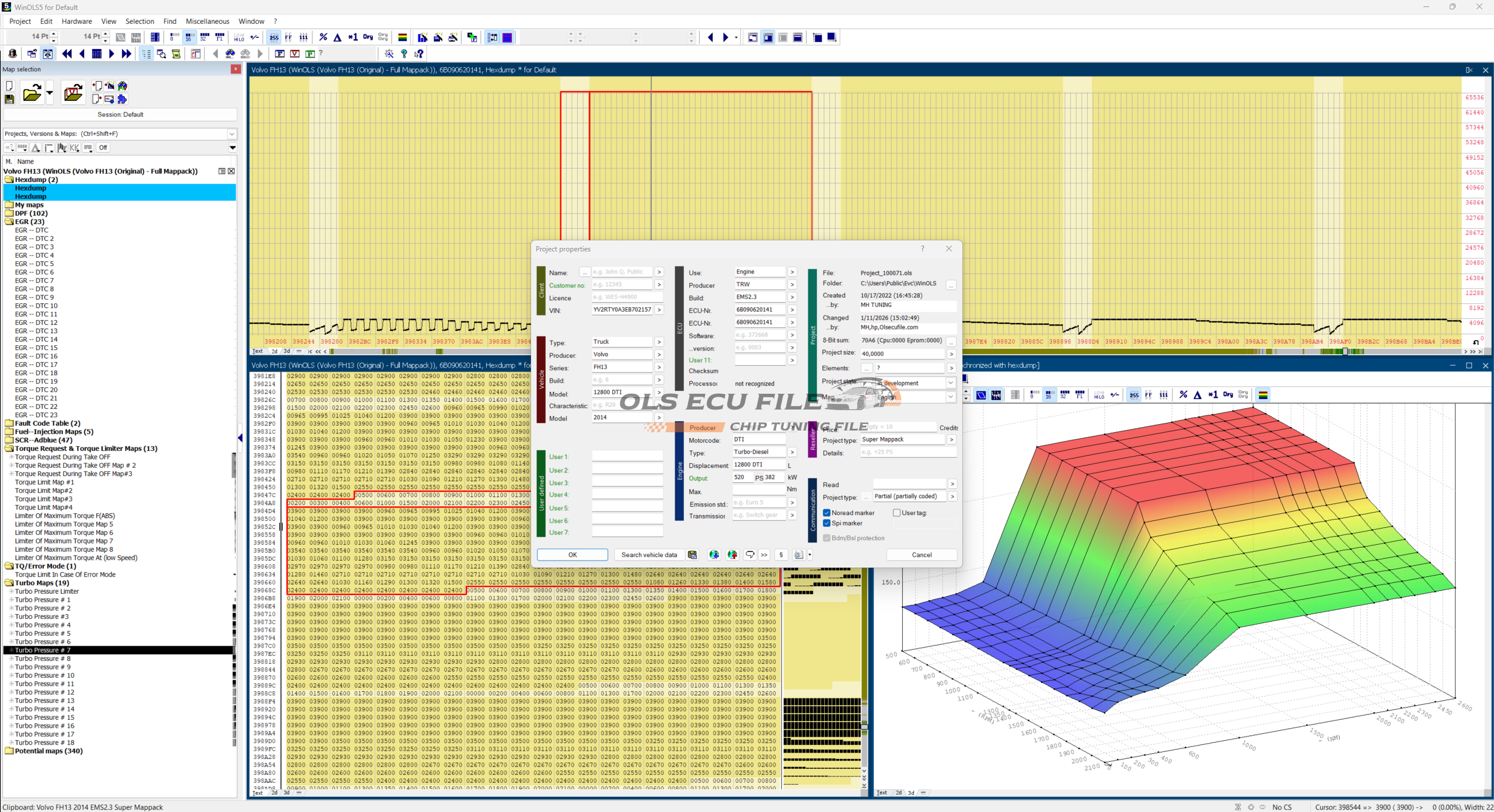Open the Project state dropdown
Screen dimensions: 1494x812
click(x=950, y=383)
